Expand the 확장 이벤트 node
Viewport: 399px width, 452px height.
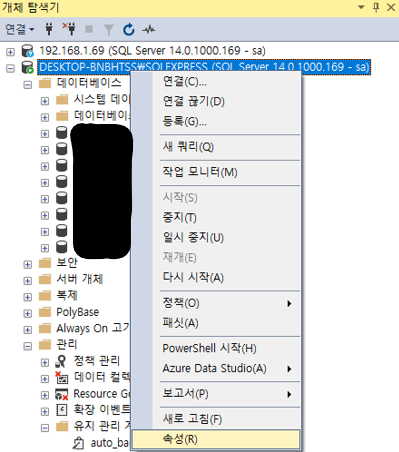[x=45, y=412]
